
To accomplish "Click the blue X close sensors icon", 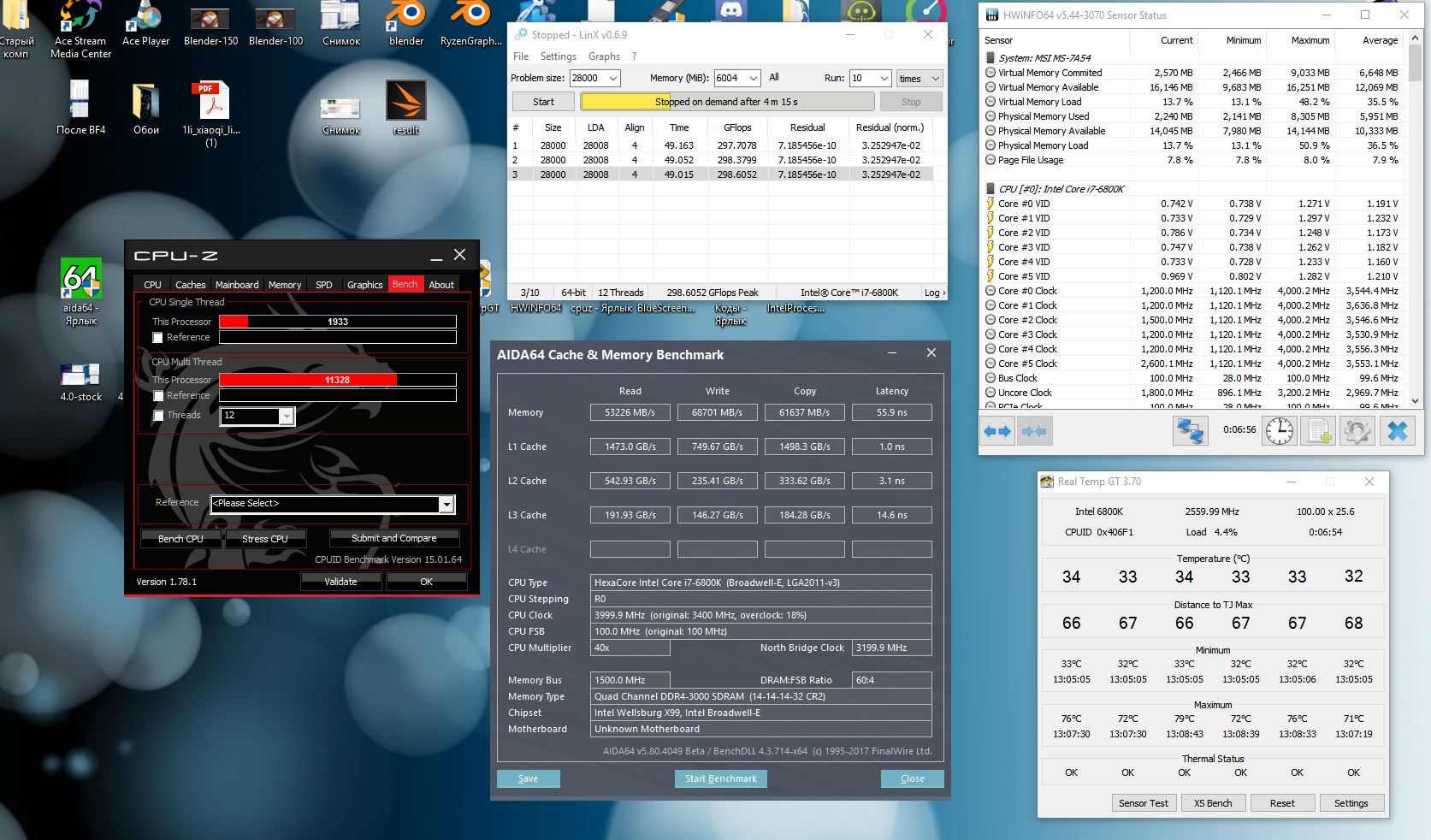I will tap(1398, 430).
